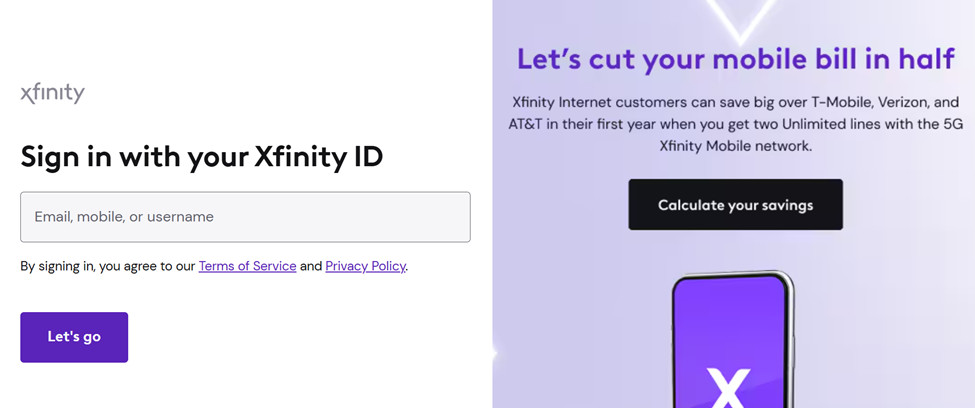Click the 'Sign in with your Xfinity ID' heading

pyautogui.click(x=201, y=157)
